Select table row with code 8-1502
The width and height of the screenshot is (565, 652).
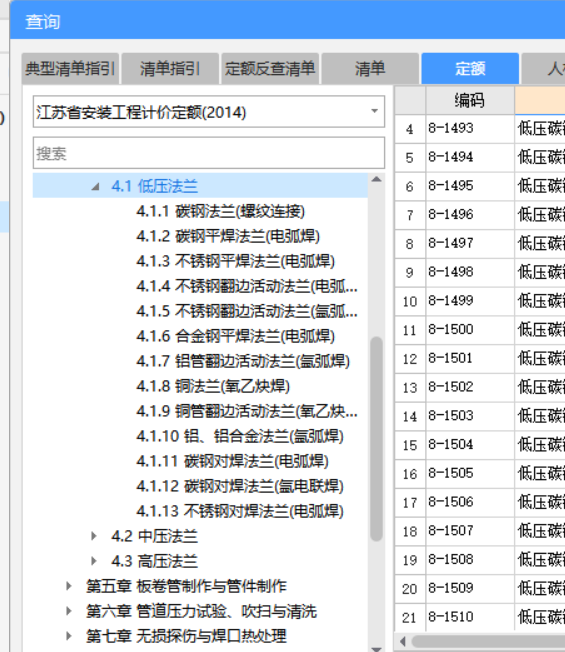pos(480,388)
